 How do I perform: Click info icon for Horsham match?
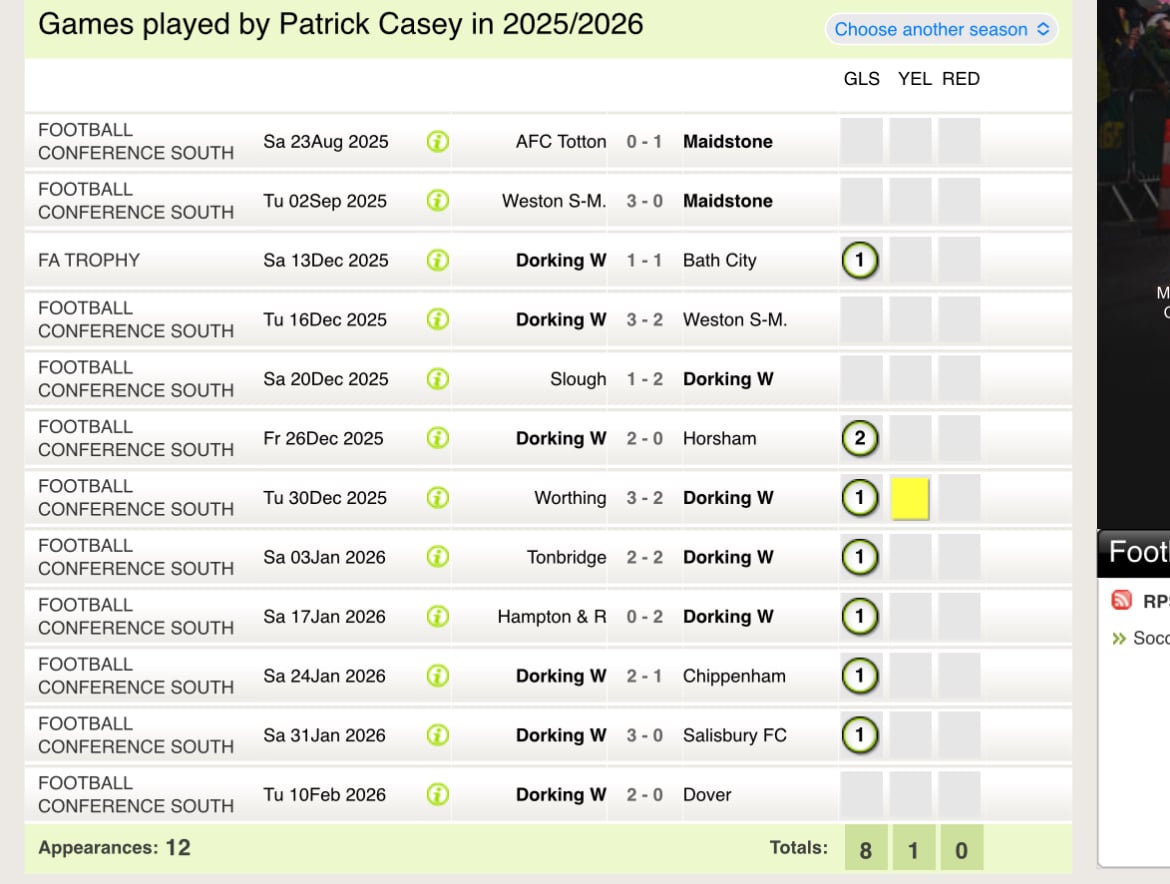point(438,438)
